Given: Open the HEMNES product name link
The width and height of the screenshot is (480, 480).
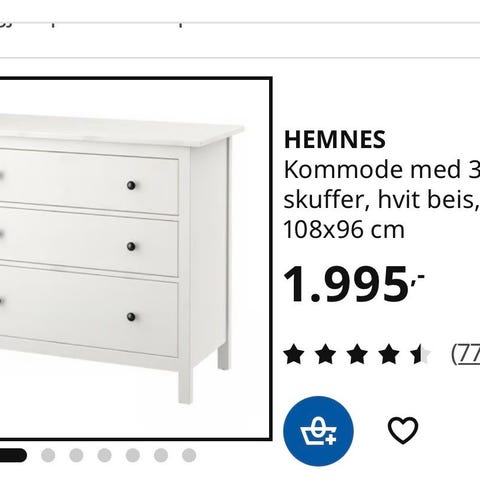Looking at the screenshot, I should [x=335, y=140].
